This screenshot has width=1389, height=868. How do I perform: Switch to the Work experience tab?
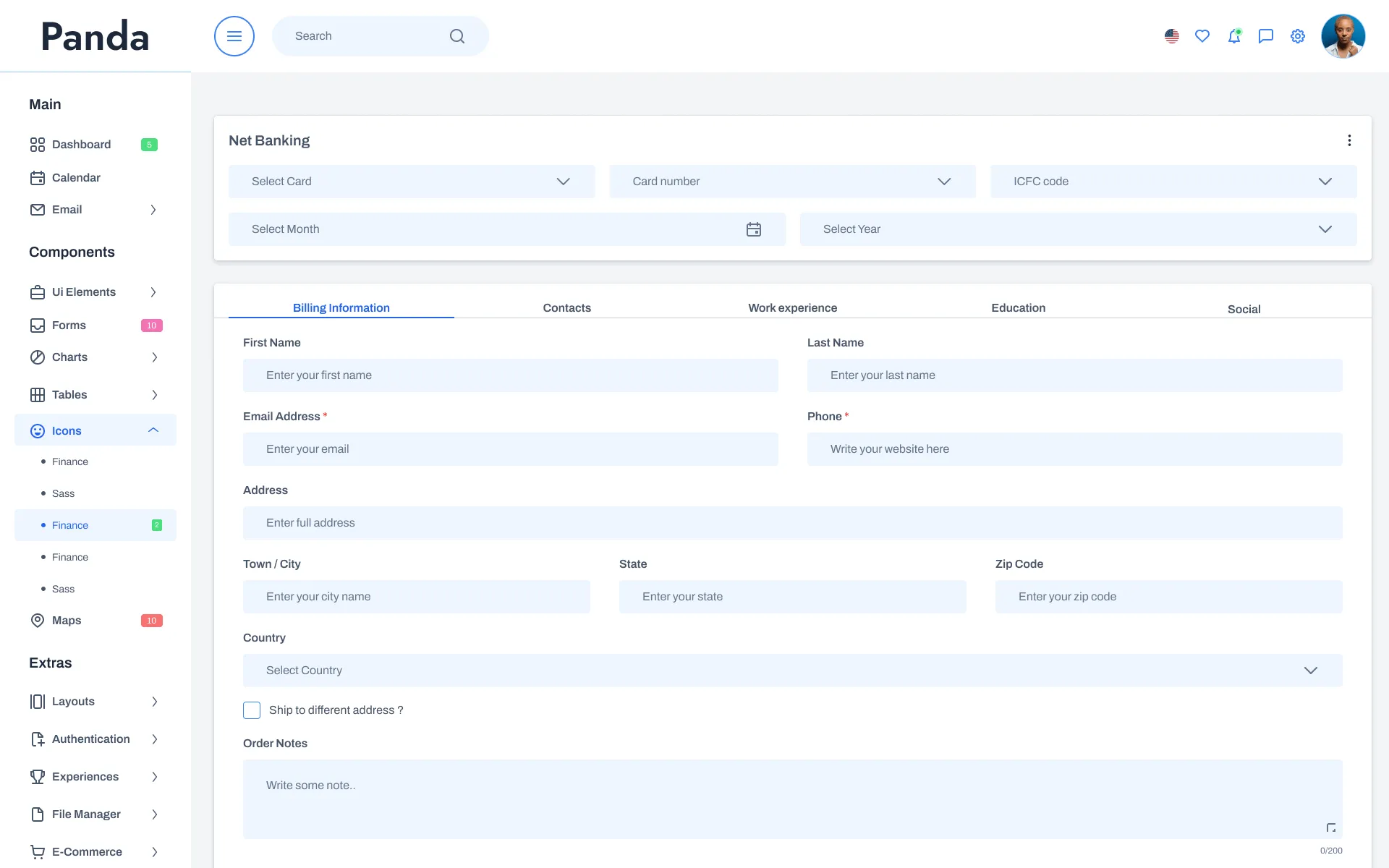tap(792, 308)
